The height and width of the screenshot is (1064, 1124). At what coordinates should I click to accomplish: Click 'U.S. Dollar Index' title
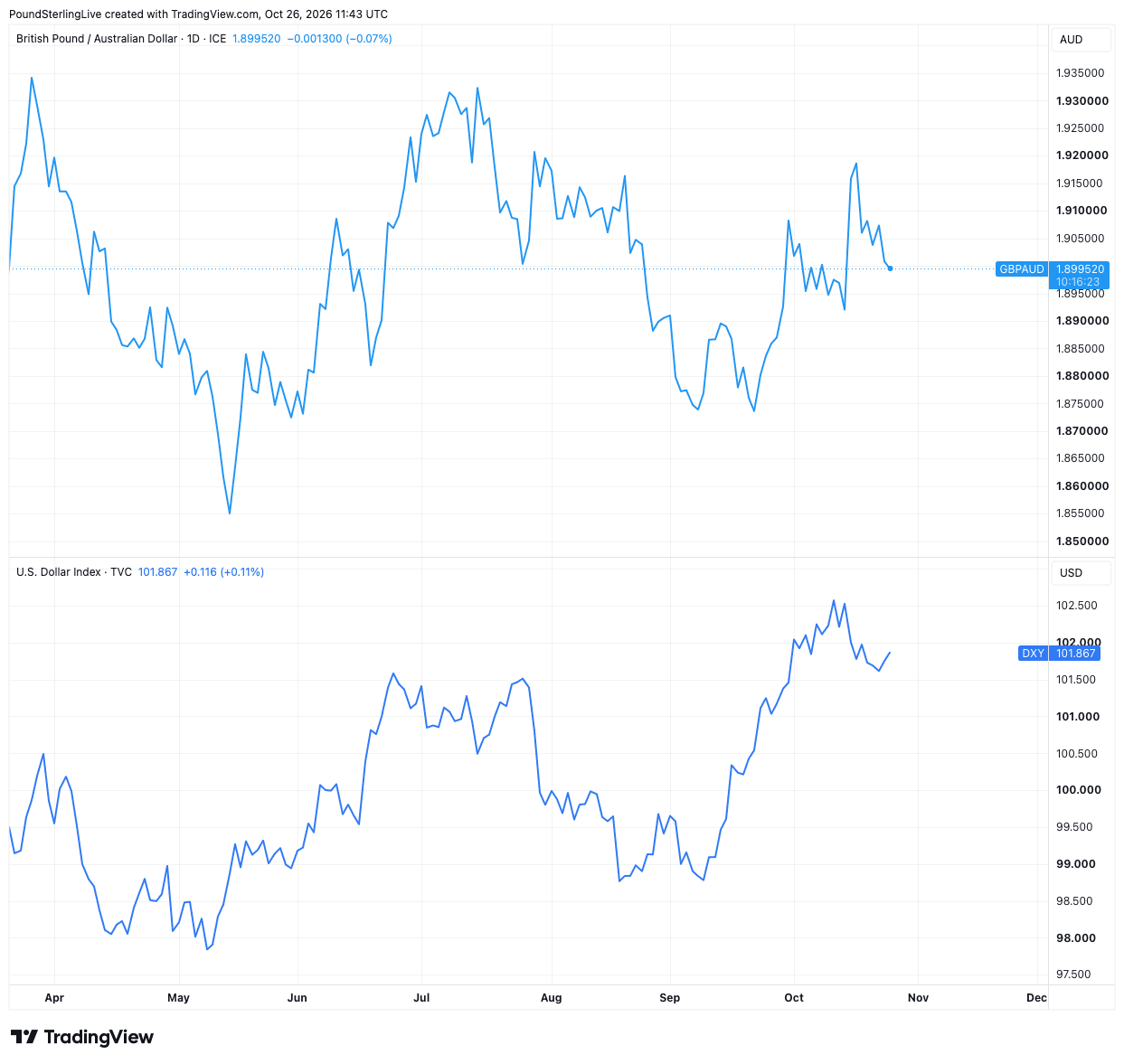click(x=59, y=572)
